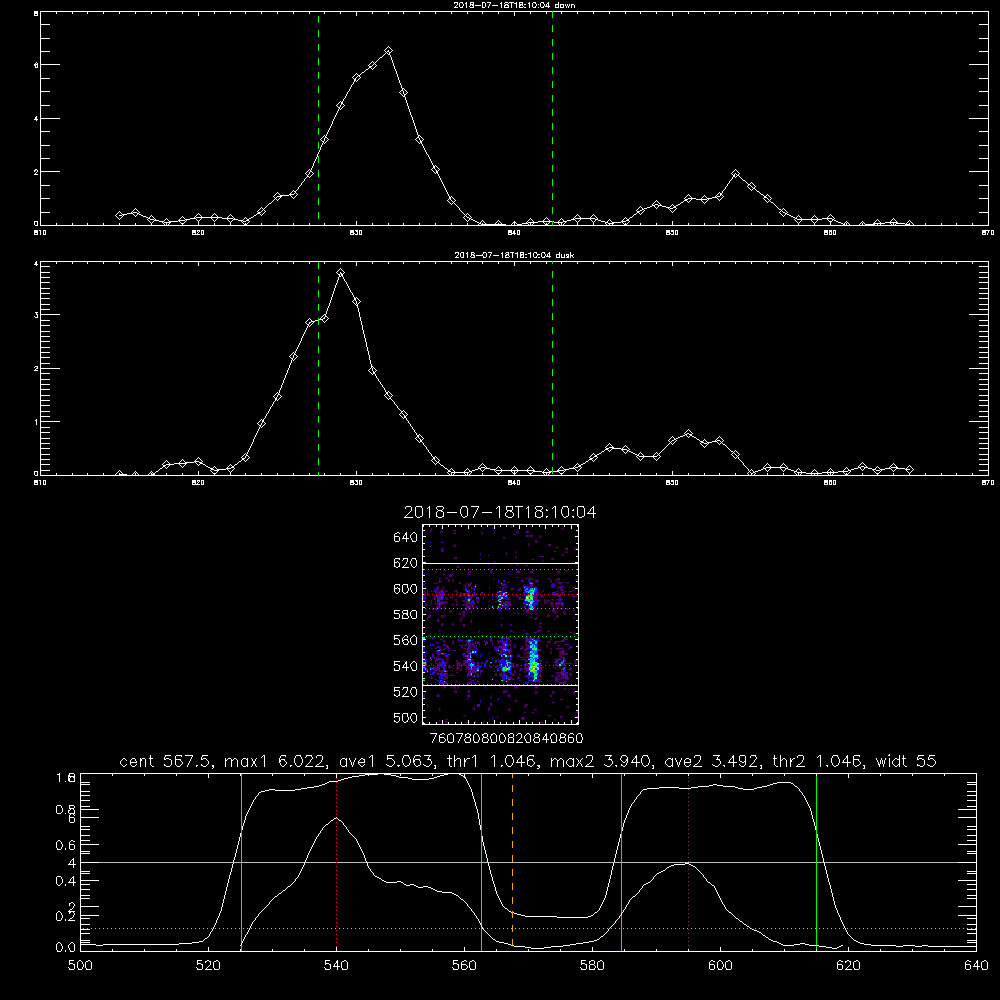Screen dimensions: 1000x1000
Task: Select the 'ave2 3.492' value in header
Action: point(712,761)
